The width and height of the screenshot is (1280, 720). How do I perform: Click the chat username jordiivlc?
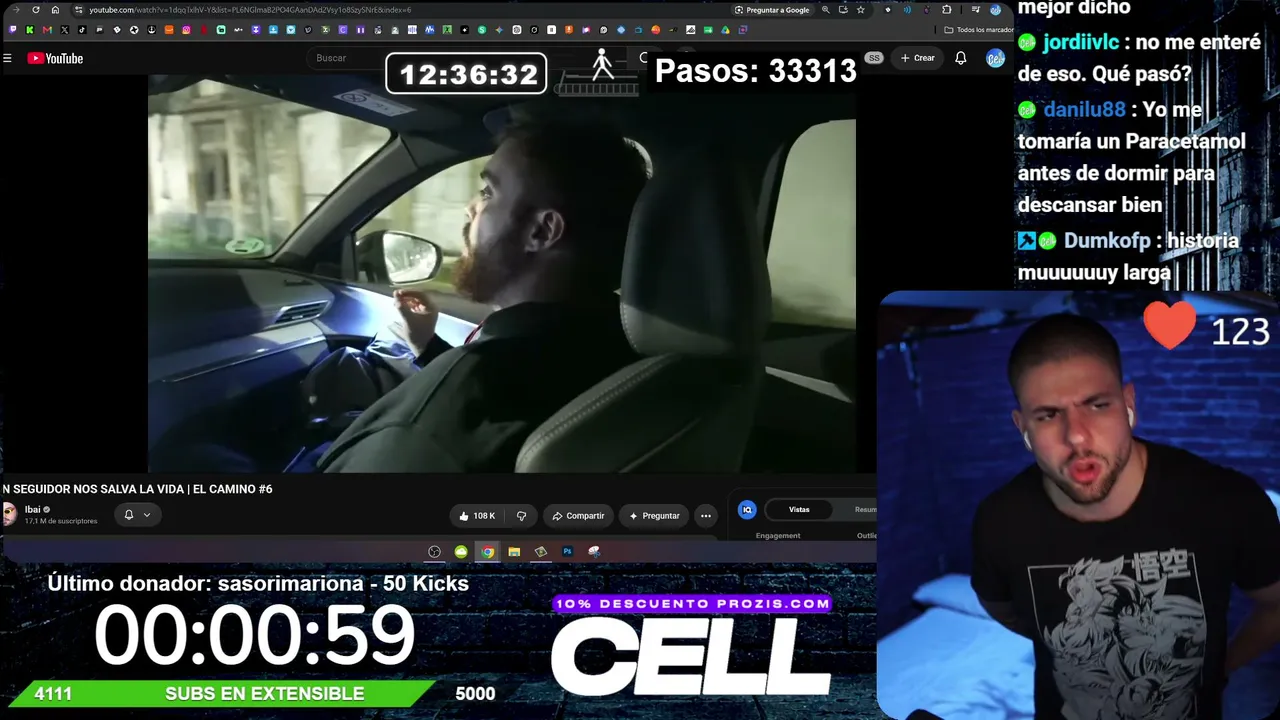click(x=1080, y=43)
